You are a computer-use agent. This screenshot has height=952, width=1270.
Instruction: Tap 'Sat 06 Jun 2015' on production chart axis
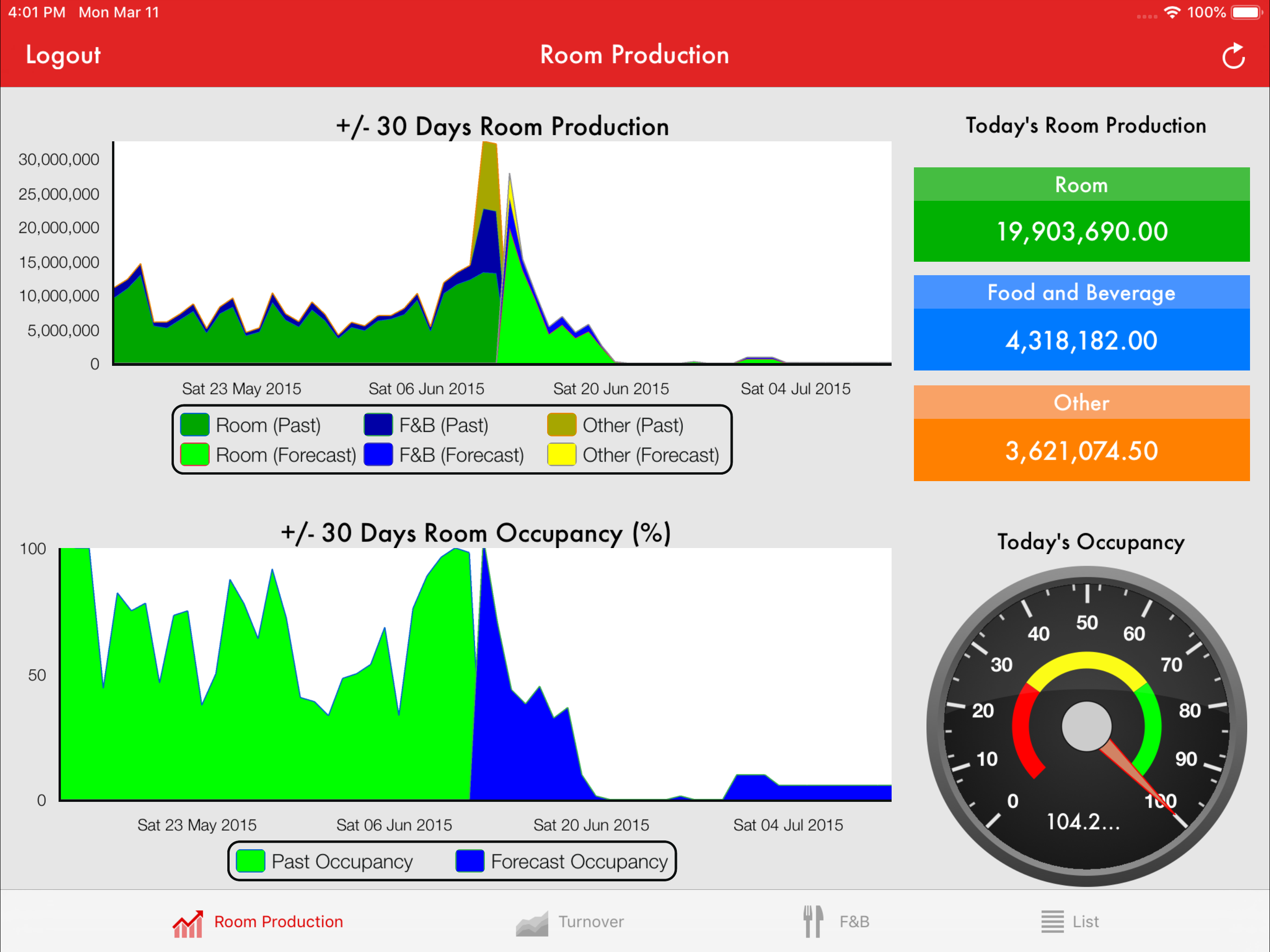tap(427, 389)
